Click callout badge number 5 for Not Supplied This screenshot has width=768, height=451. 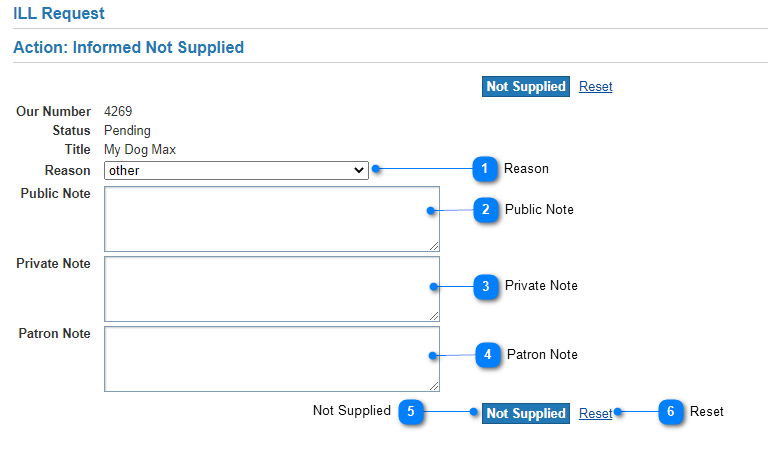(x=411, y=412)
